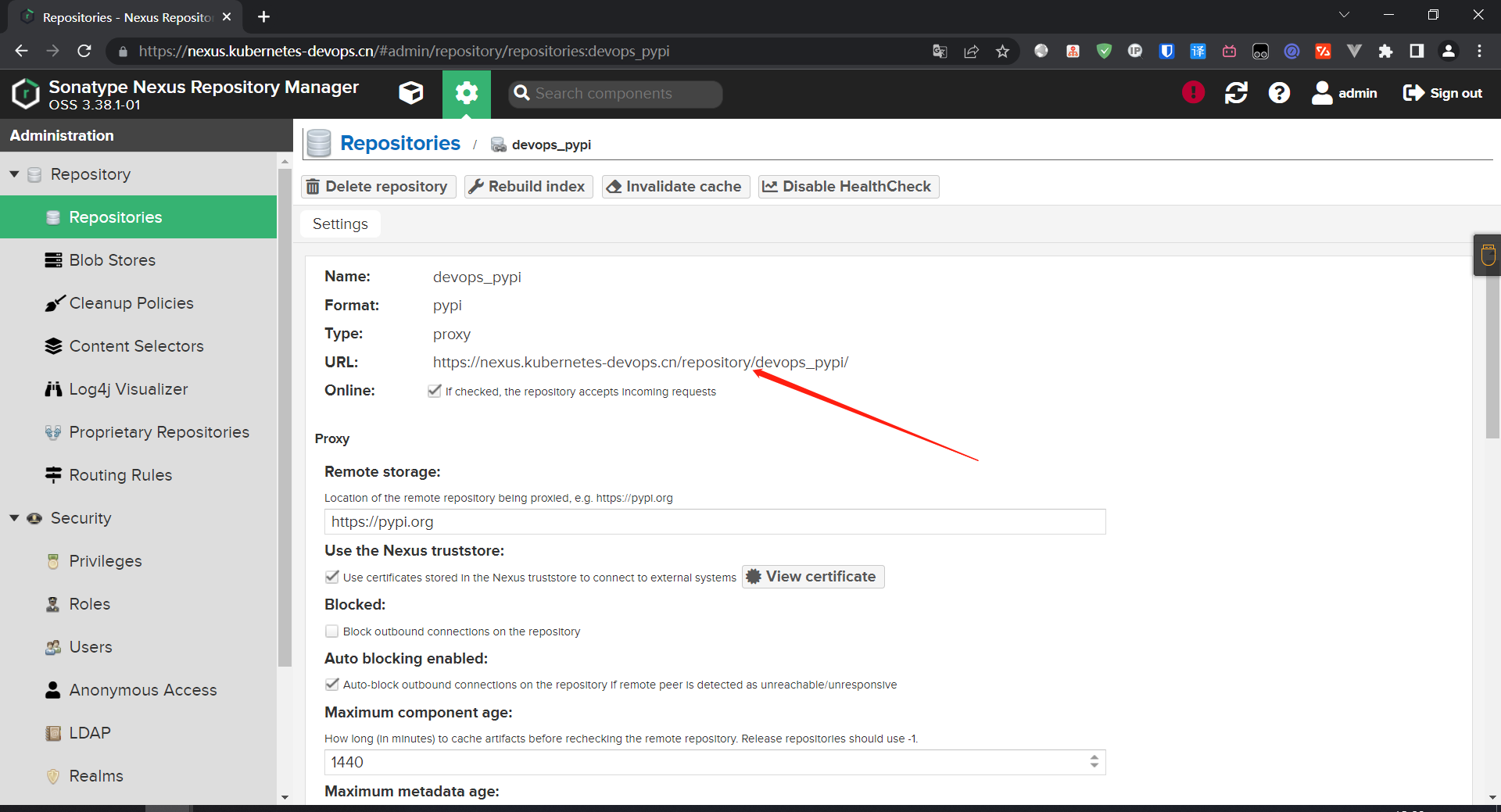Click the floating clipboard side icon
The width and height of the screenshot is (1501, 812).
pyautogui.click(x=1488, y=255)
